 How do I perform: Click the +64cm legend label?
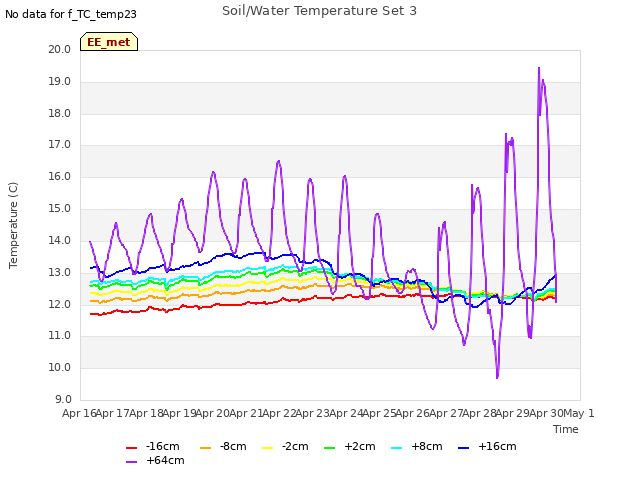click(x=165, y=460)
